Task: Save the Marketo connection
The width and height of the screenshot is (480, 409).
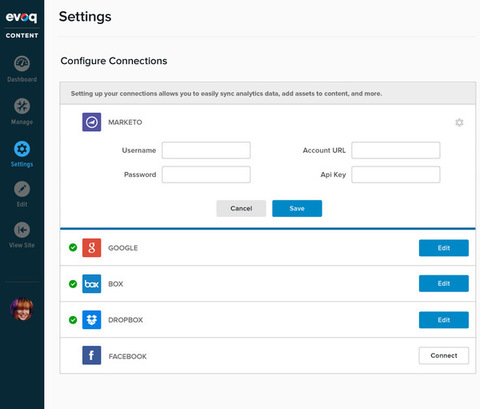Action: (x=297, y=208)
